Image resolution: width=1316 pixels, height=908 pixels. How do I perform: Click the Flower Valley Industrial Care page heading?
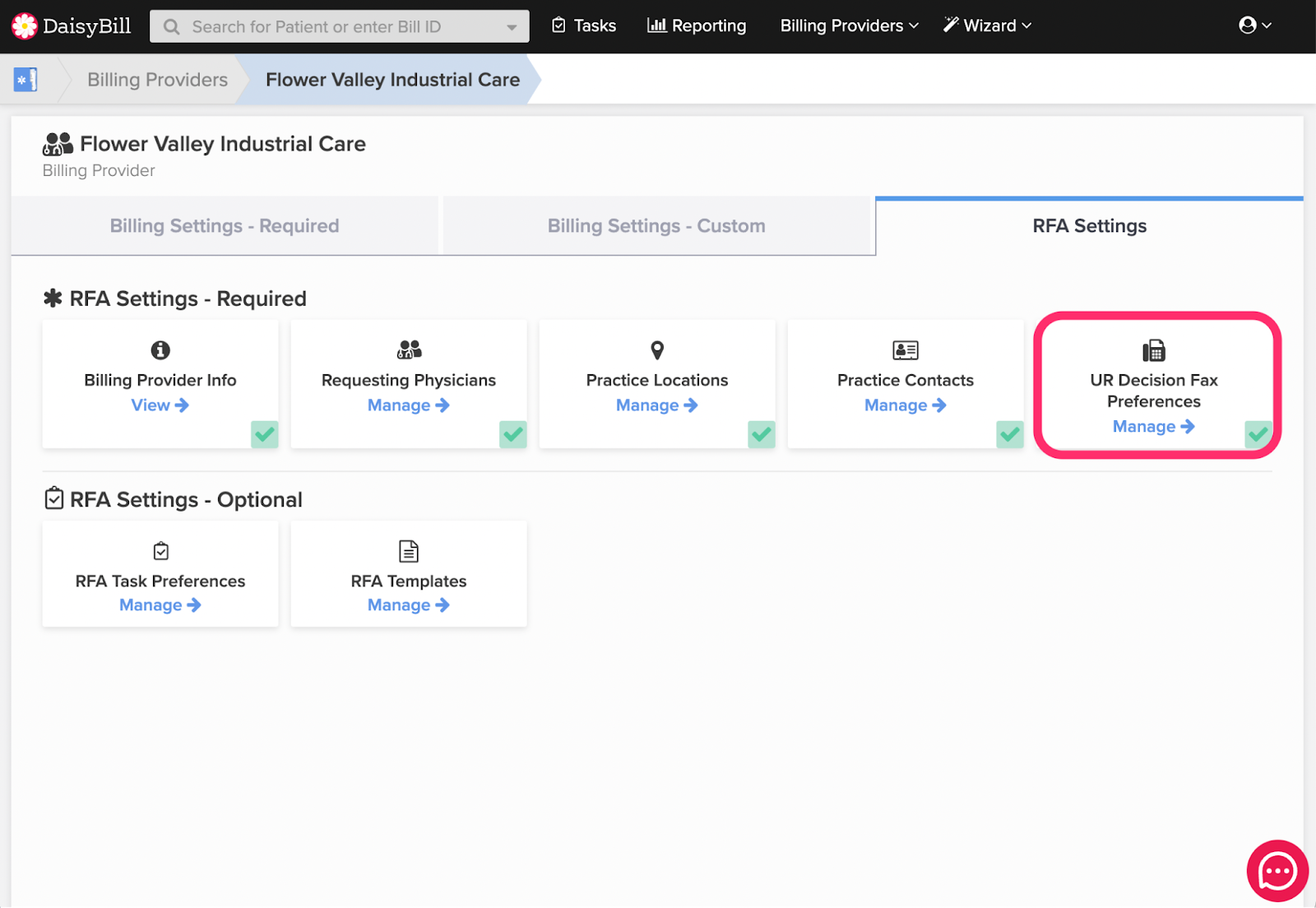223,144
